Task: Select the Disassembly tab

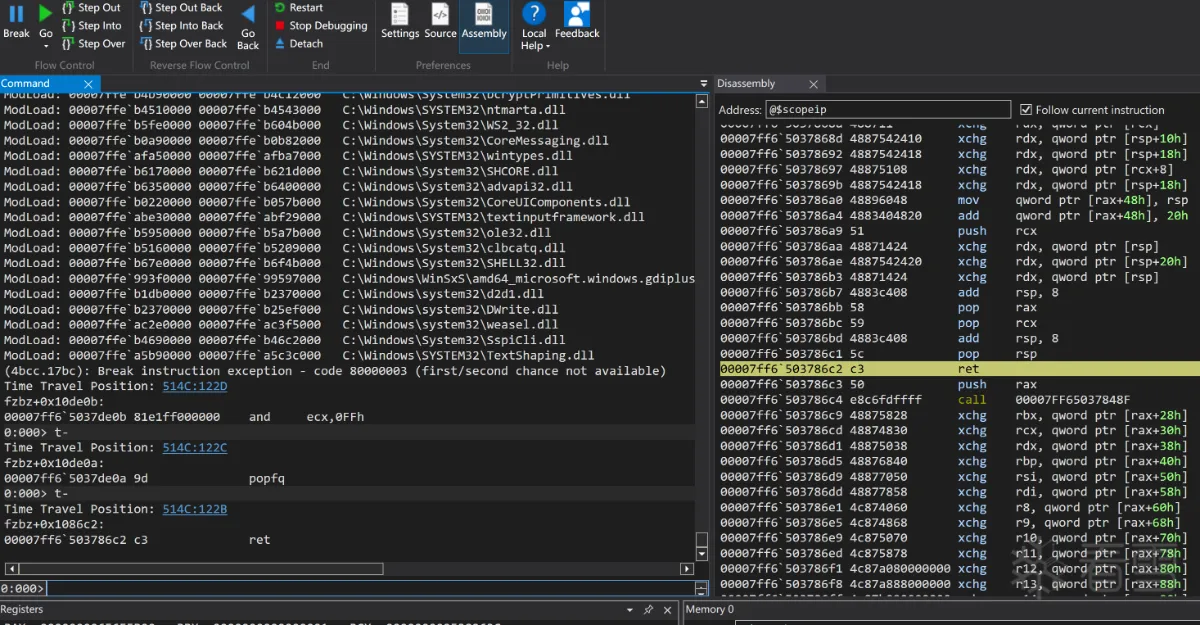Action: click(x=746, y=84)
